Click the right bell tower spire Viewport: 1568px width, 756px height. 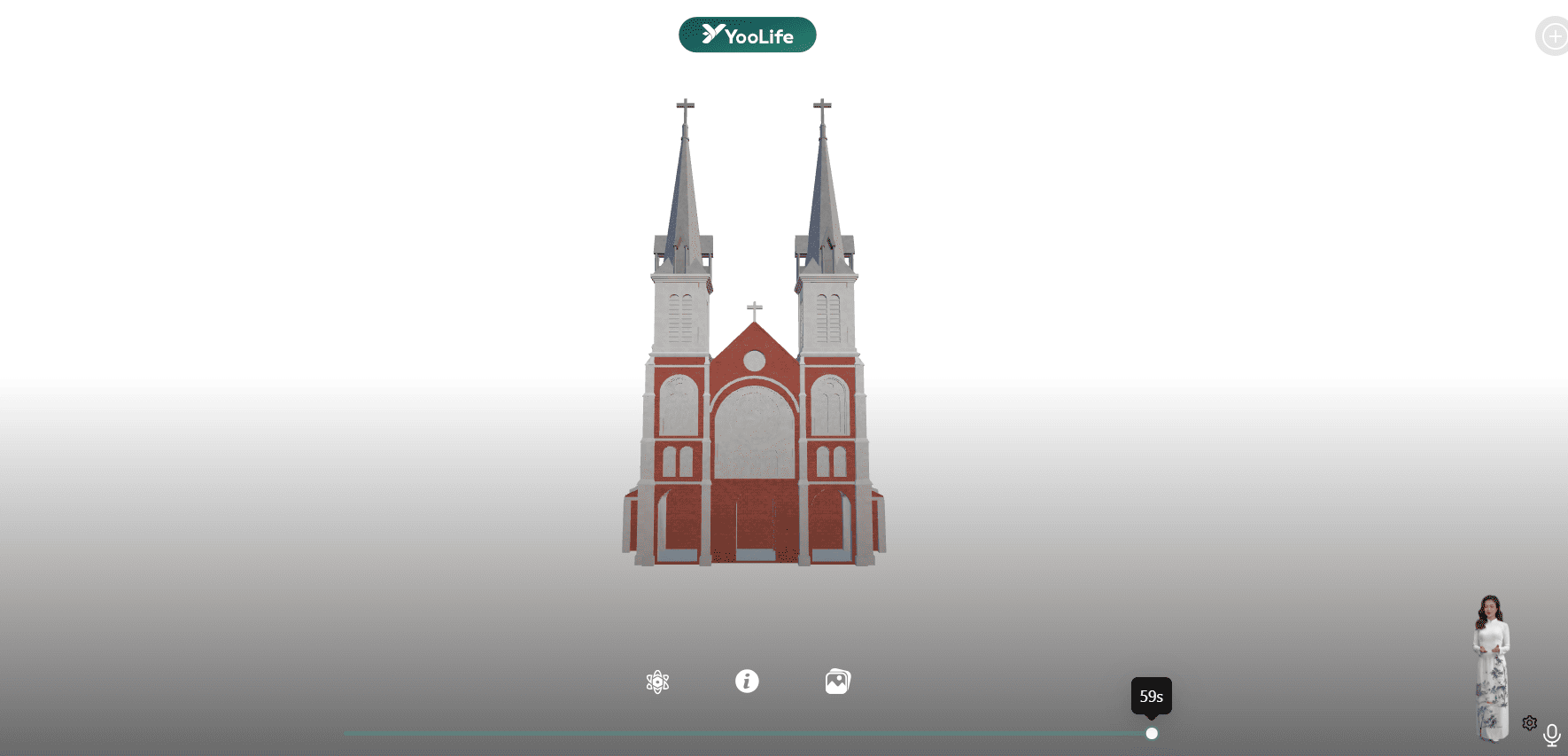click(x=824, y=195)
